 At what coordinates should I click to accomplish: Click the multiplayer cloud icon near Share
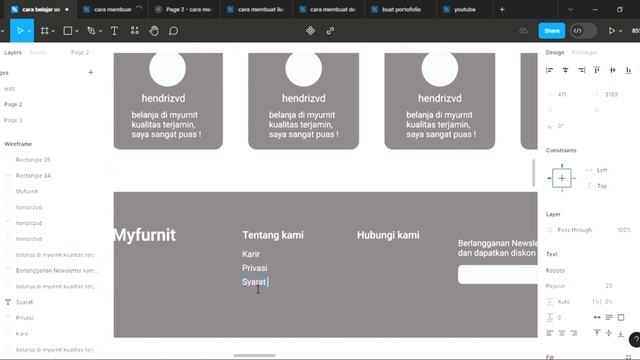point(523,31)
